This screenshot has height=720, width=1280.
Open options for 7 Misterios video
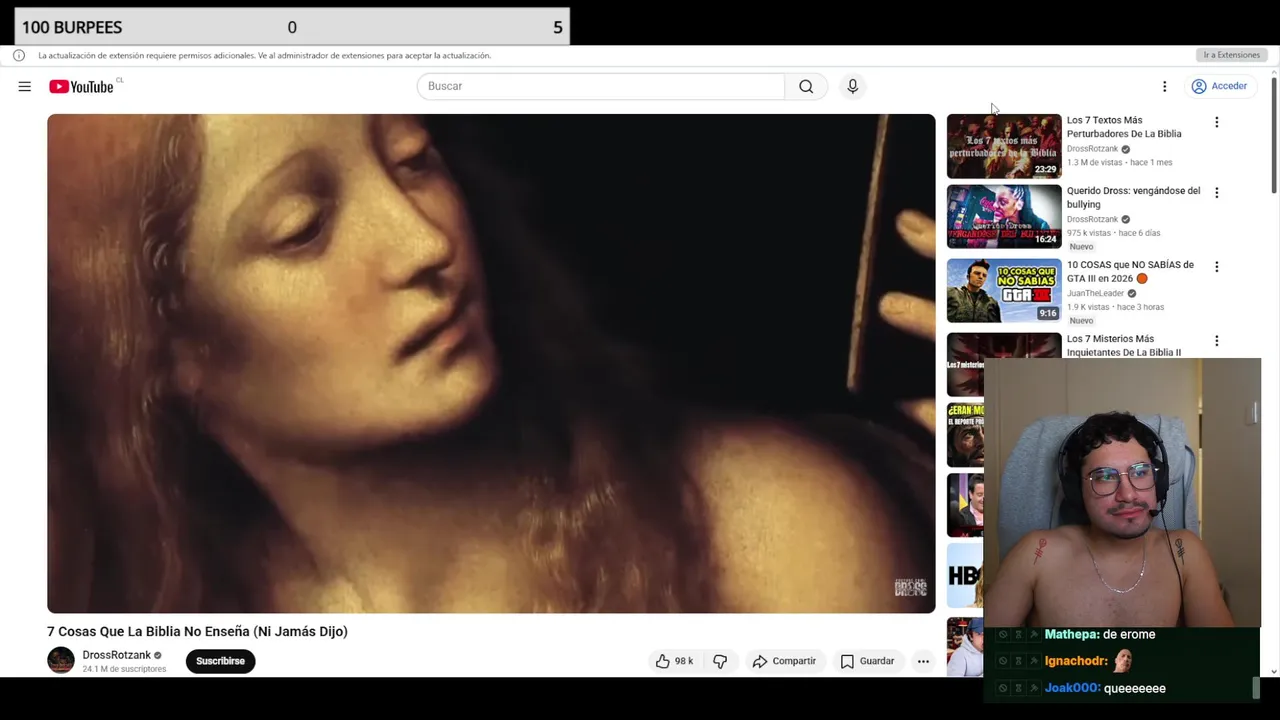click(1216, 341)
